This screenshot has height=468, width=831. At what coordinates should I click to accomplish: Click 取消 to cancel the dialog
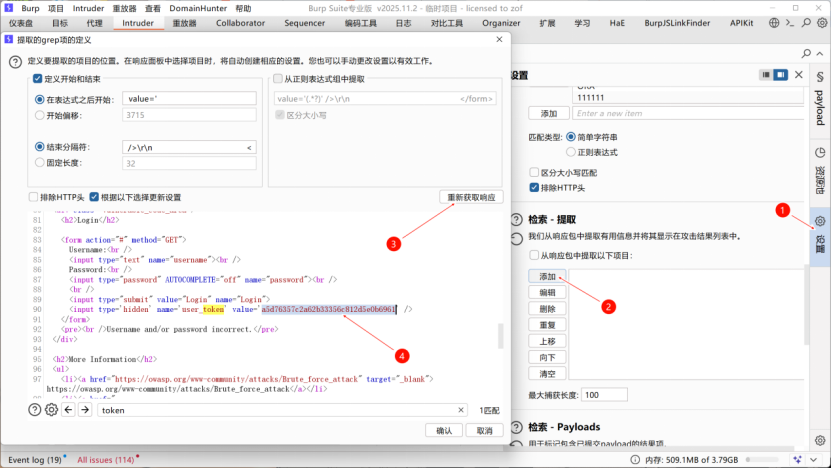(484, 430)
